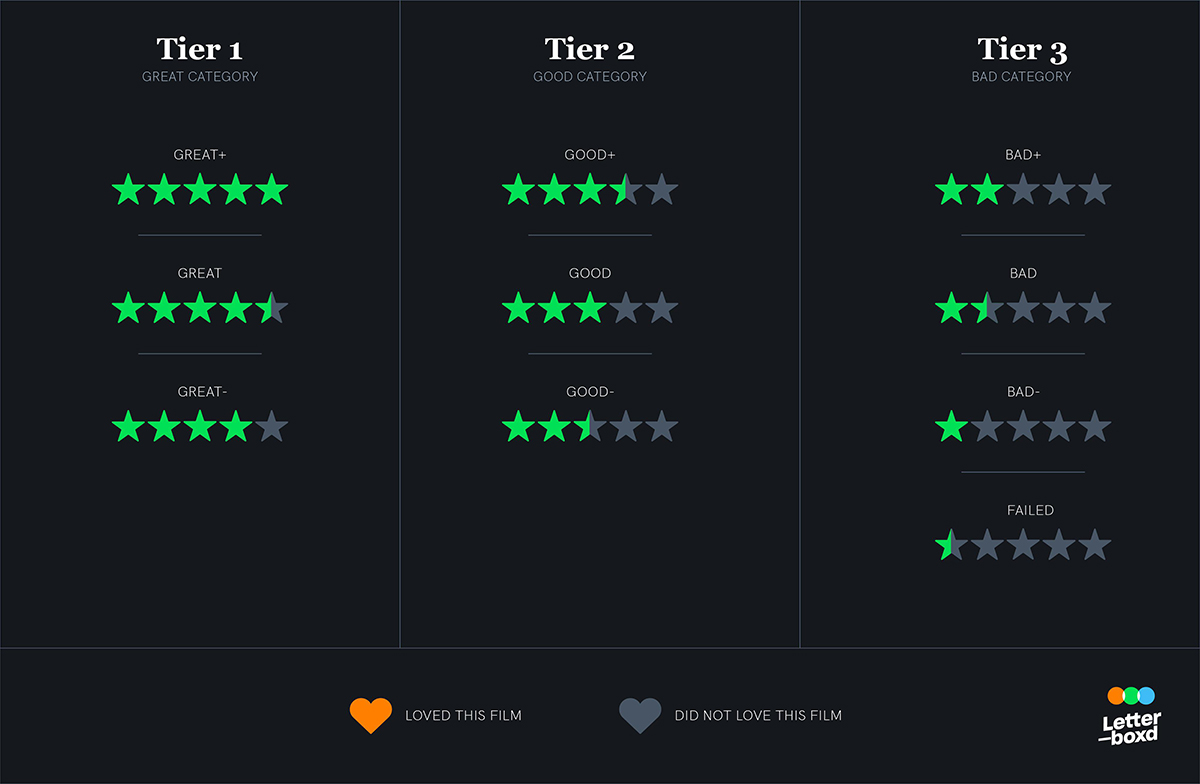1200x784 pixels.
Task: Select the Tier 2 heading
Action: click(x=590, y=49)
